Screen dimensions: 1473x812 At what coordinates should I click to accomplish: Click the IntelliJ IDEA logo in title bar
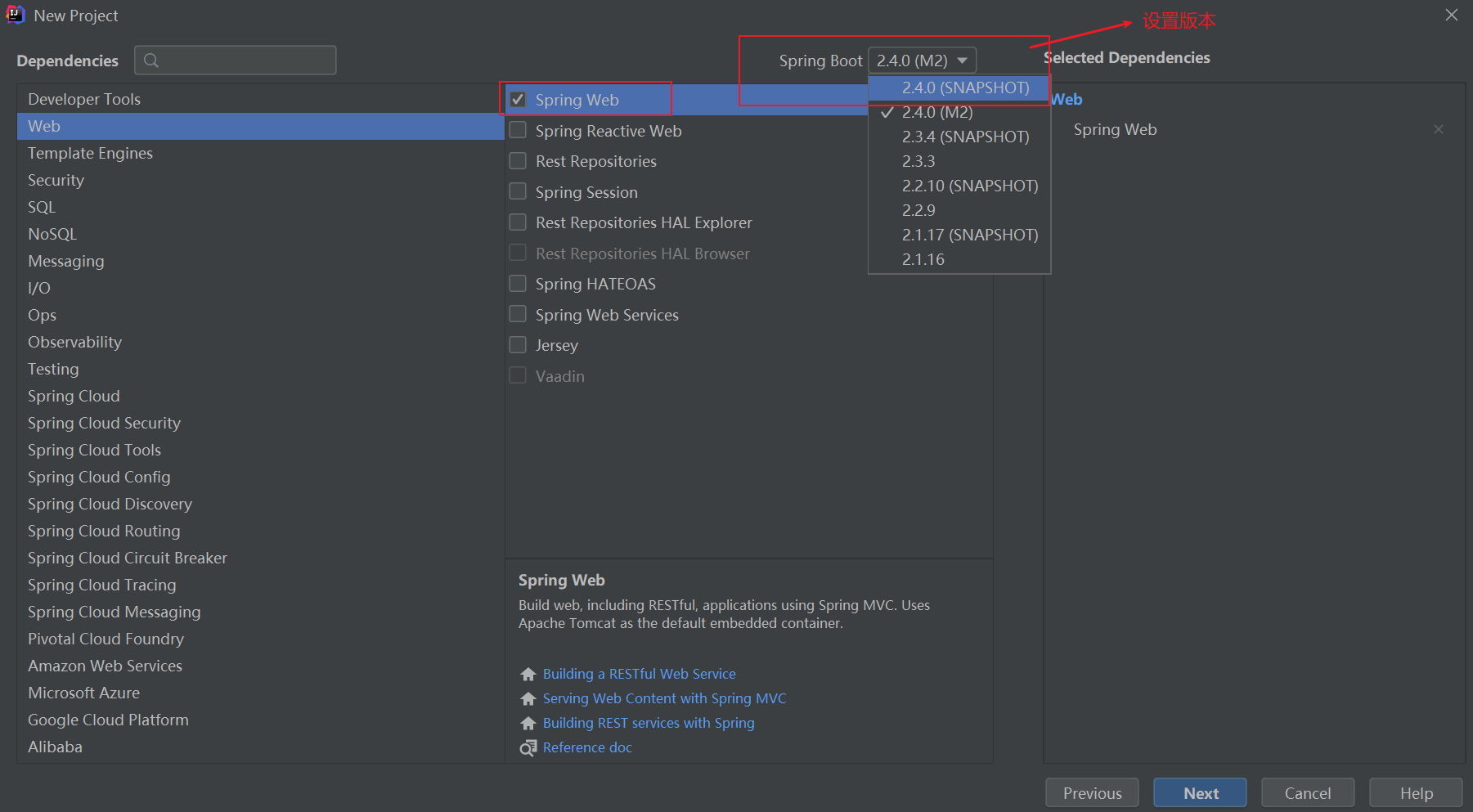16,15
